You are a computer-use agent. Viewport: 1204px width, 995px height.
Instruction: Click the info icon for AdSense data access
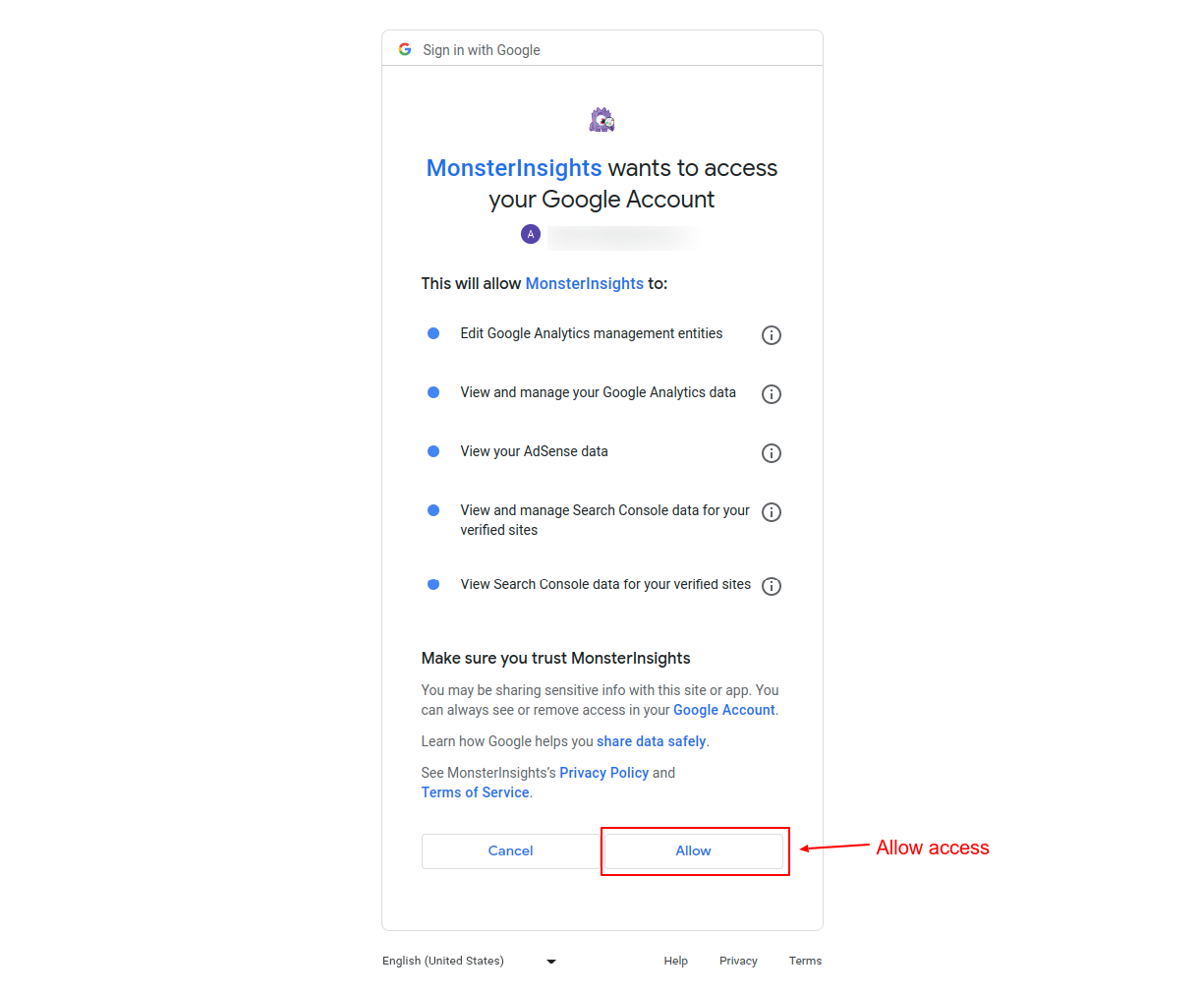click(x=771, y=453)
